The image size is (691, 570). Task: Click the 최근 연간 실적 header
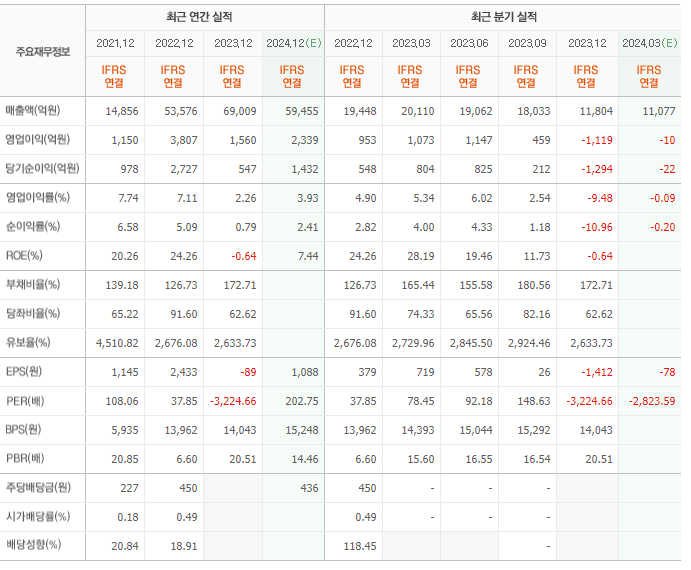199,17
